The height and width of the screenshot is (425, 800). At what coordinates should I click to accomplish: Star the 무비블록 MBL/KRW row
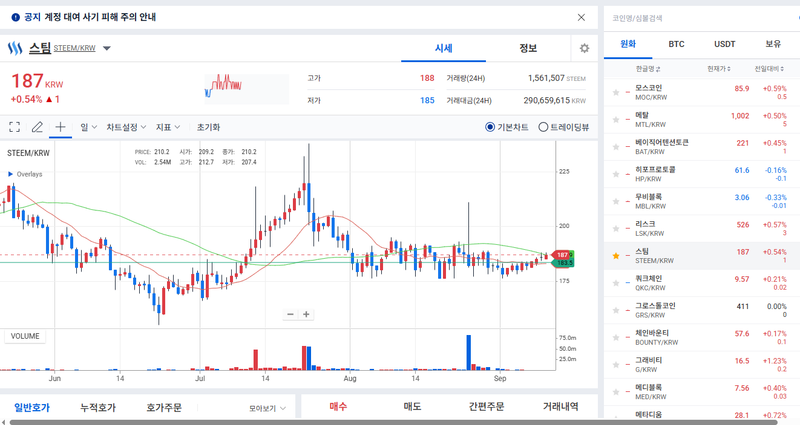click(x=616, y=201)
